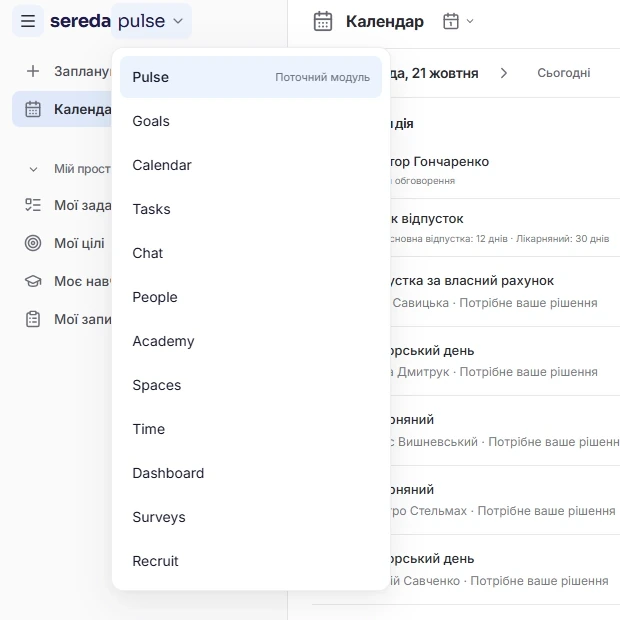Open the Academy module
Image resolution: width=620 pixels, height=620 pixels.
251,341
